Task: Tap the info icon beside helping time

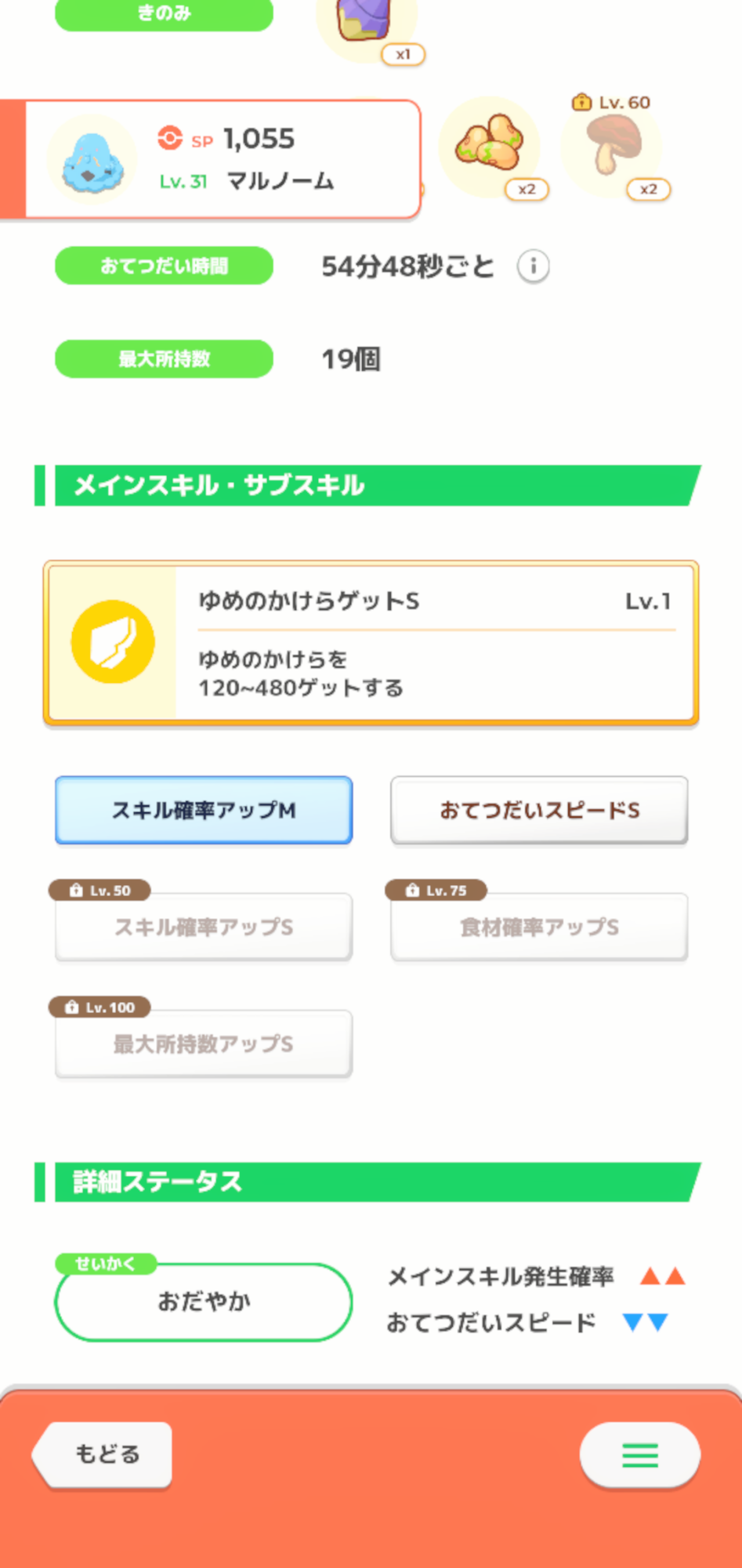Action: click(x=533, y=267)
